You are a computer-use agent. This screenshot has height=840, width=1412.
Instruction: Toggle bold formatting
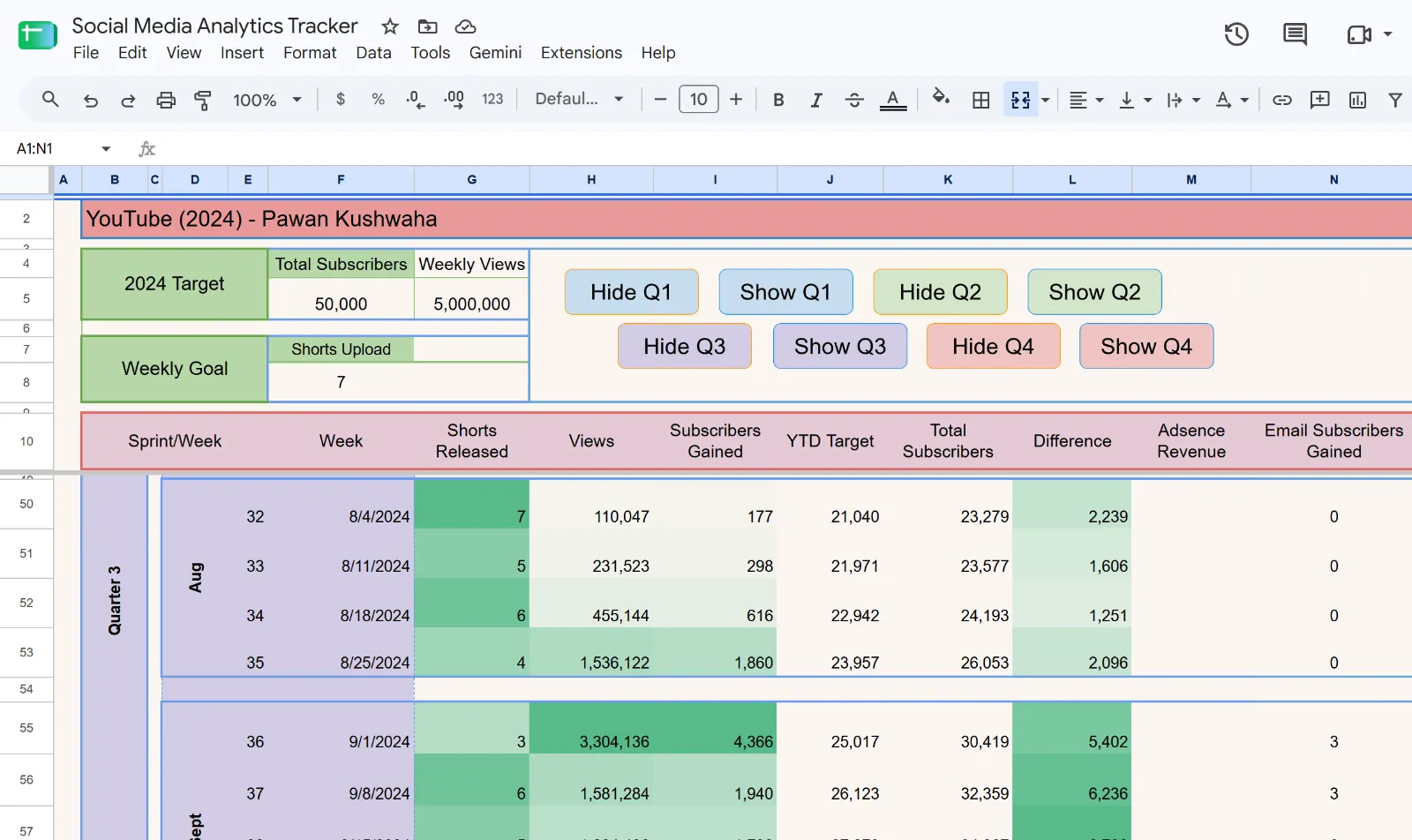[778, 100]
